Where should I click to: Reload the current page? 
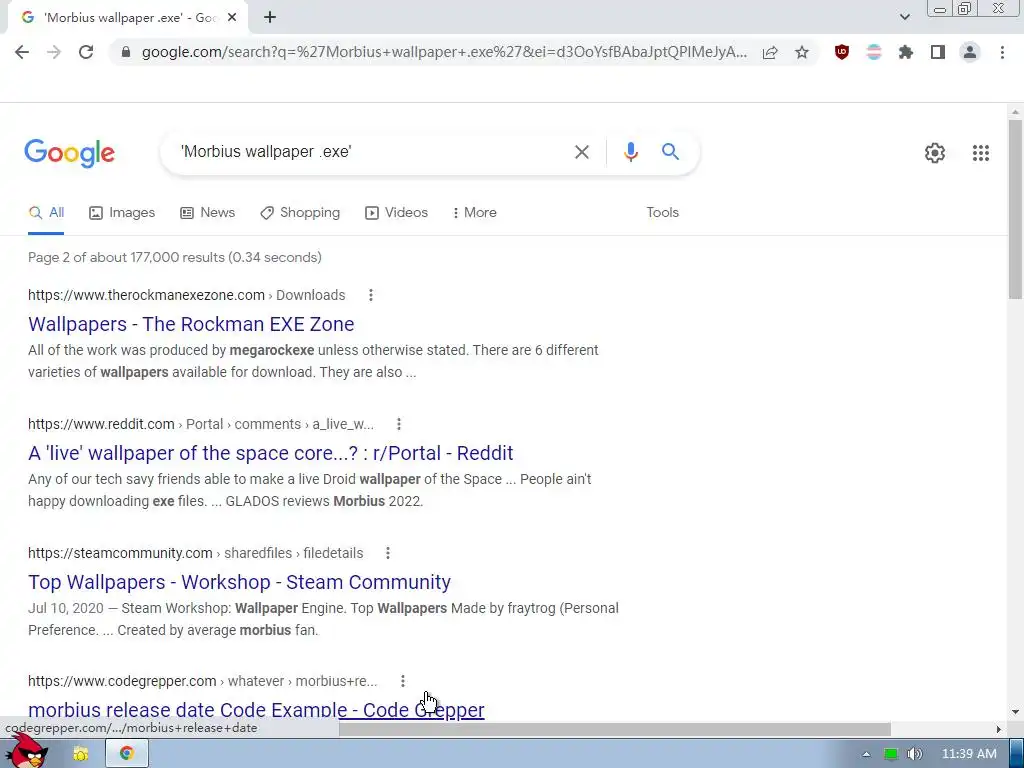point(86,52)
